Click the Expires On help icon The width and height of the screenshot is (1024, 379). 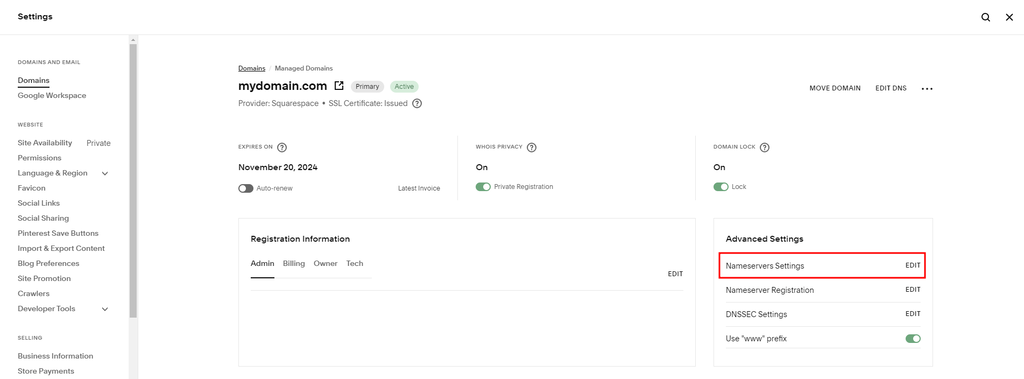[x=282, y=147]
